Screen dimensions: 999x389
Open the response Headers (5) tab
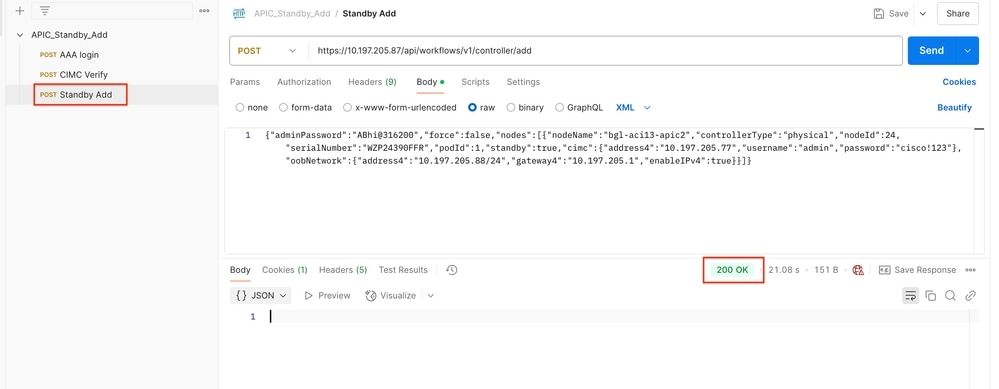tap(343, 270)
